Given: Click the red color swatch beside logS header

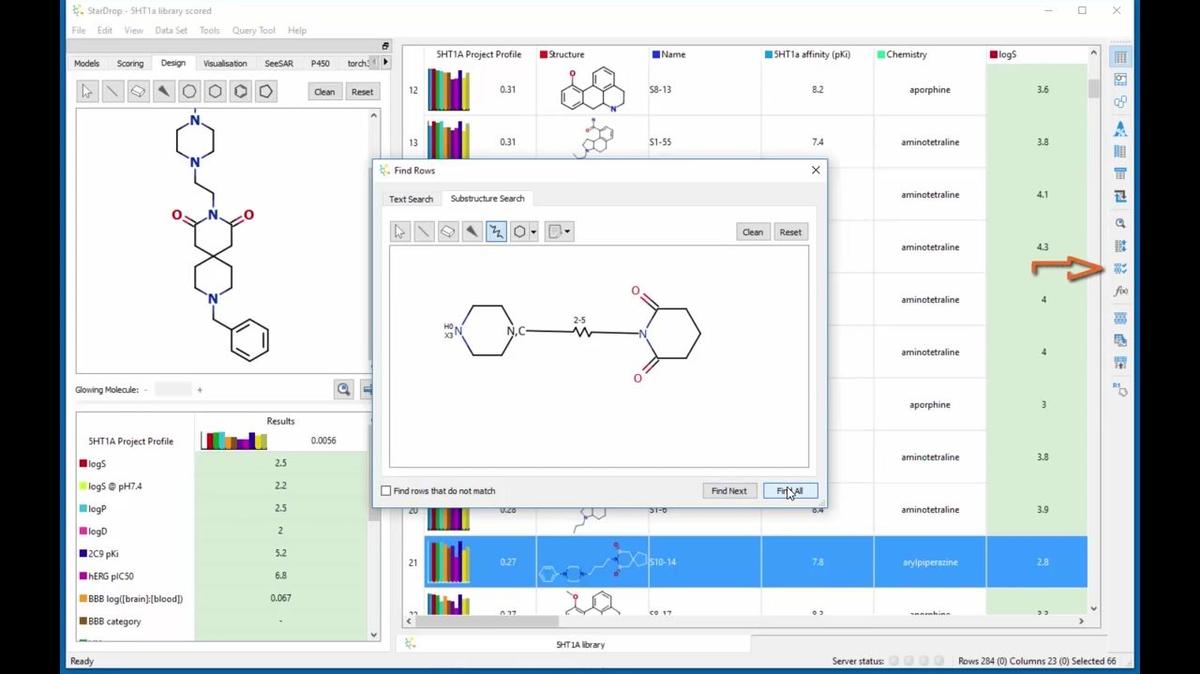Looking at the screenshot, I should click(995, 55).
